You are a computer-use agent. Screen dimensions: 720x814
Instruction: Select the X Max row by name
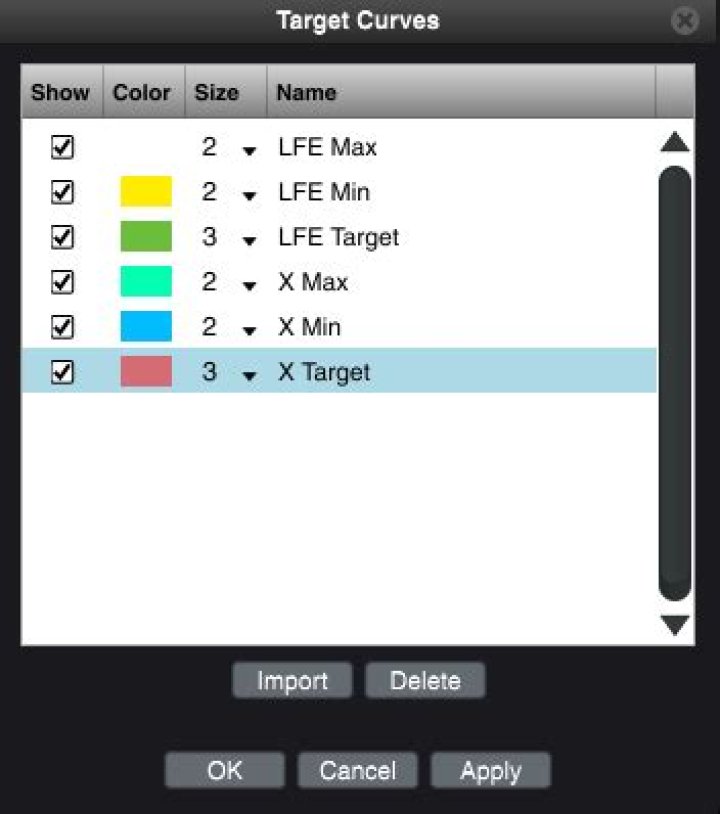coord(313,282)
